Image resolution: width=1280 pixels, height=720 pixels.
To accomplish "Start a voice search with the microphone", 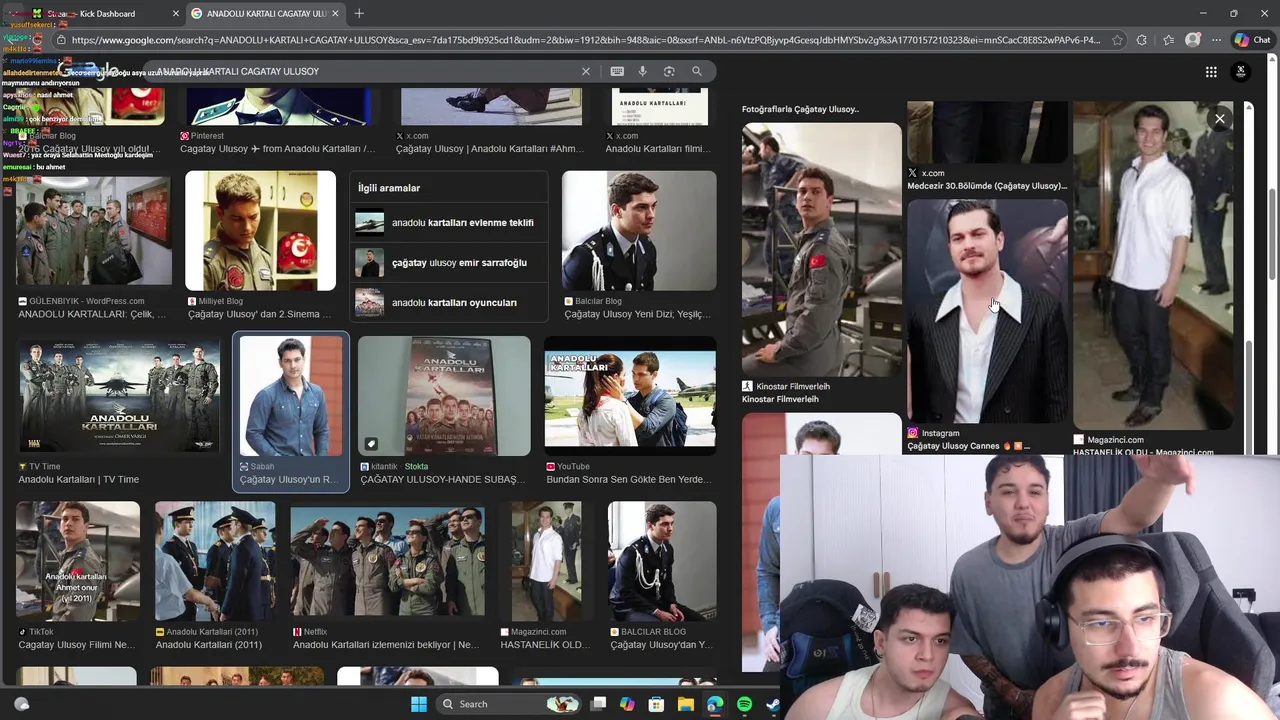I will coord(643,71).
